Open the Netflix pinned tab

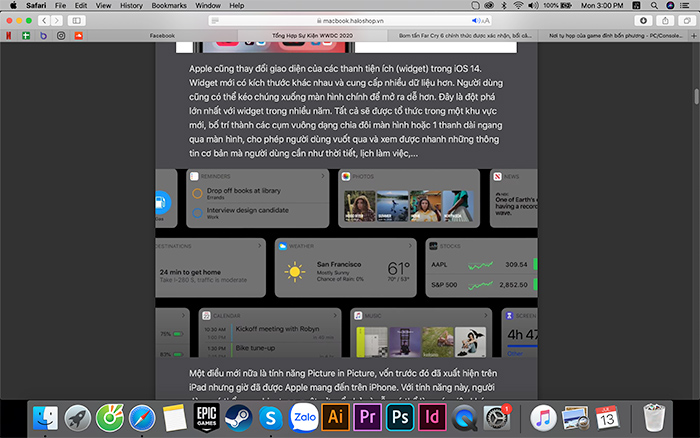coord(9,35)
